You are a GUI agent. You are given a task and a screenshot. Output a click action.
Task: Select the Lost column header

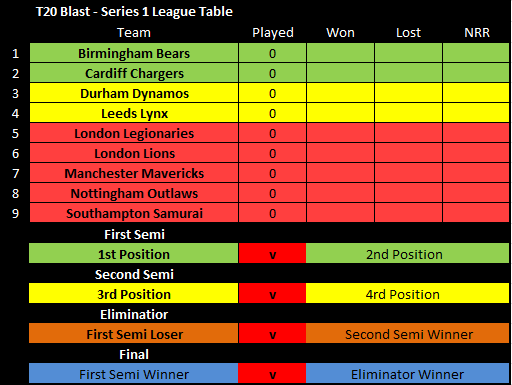pyautogui.click(x=408, y=33)
